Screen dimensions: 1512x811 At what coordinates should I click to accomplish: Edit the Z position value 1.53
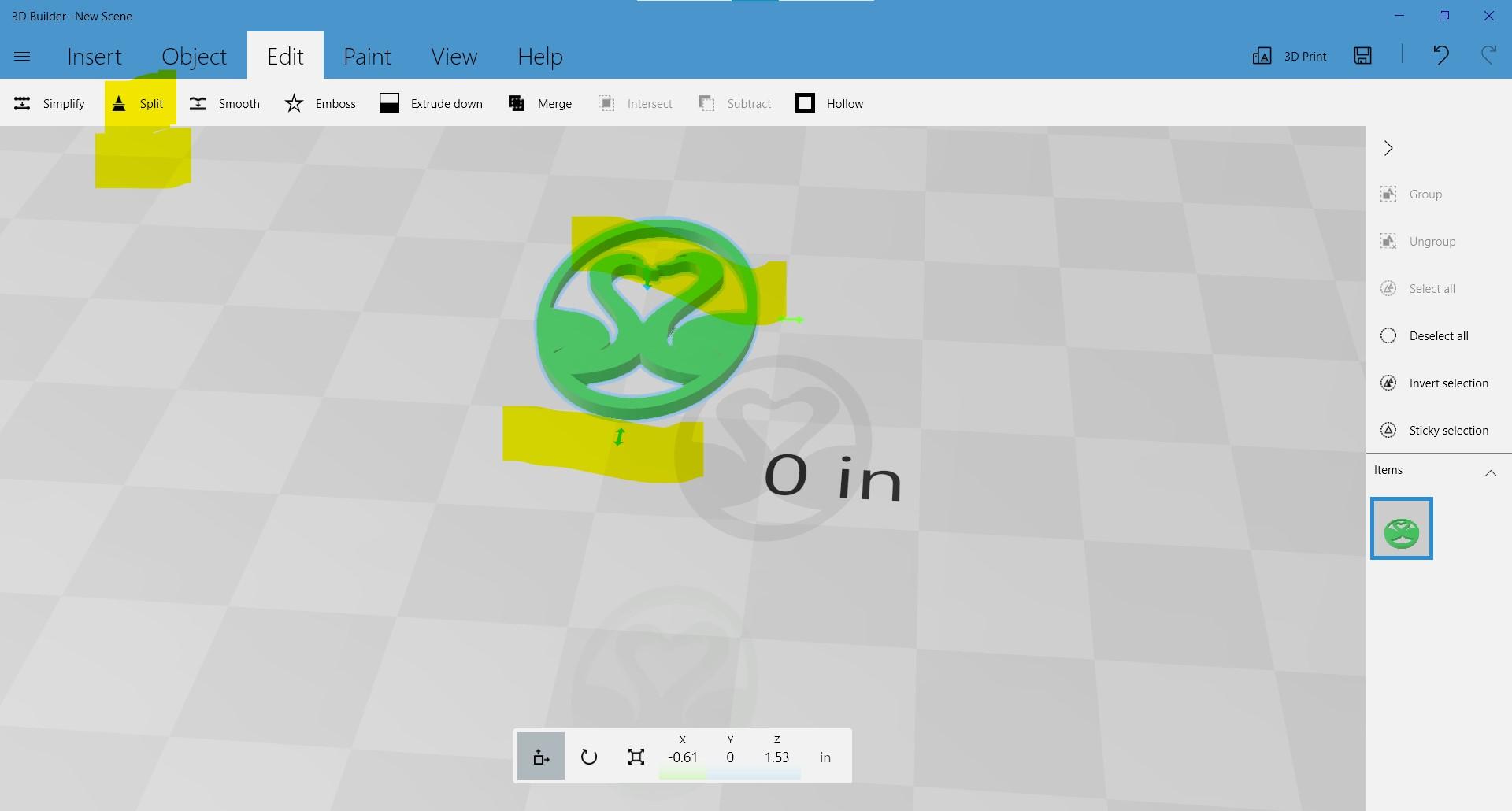[776, 757]
